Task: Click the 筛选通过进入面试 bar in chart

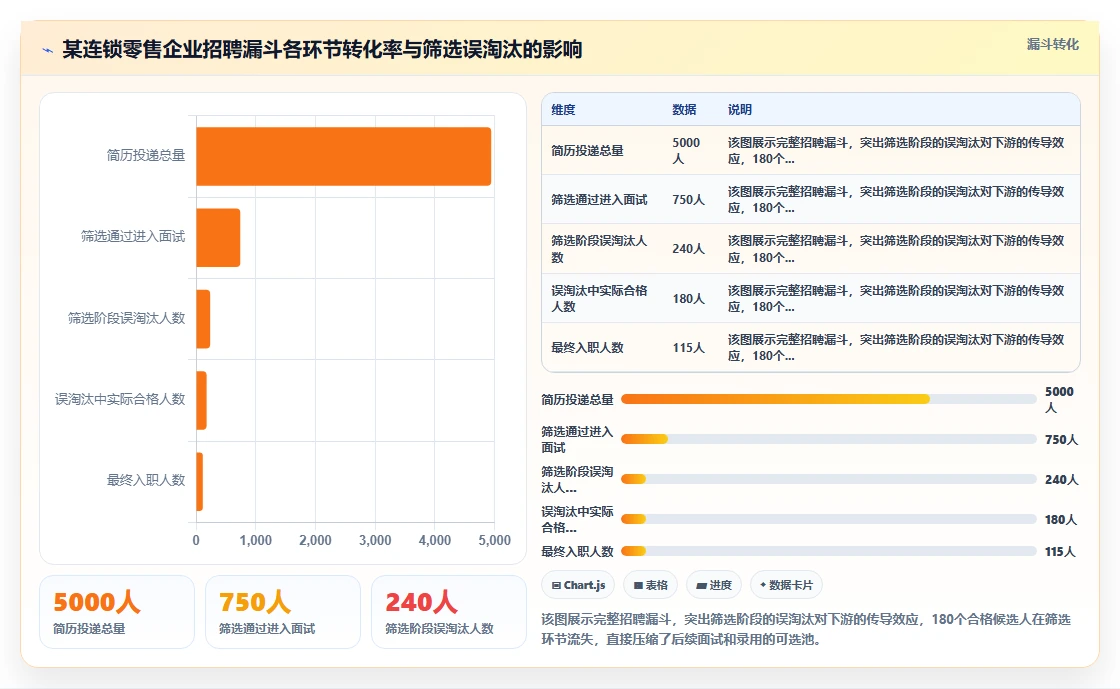Action: point(218,238)
